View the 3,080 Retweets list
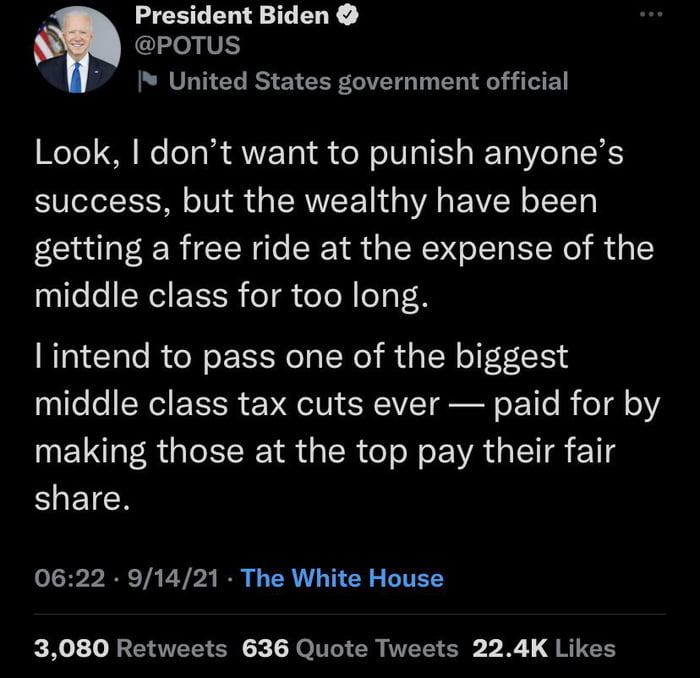This screenshot has width=700, height=678. pyautogui.click(x=131, y=648)
